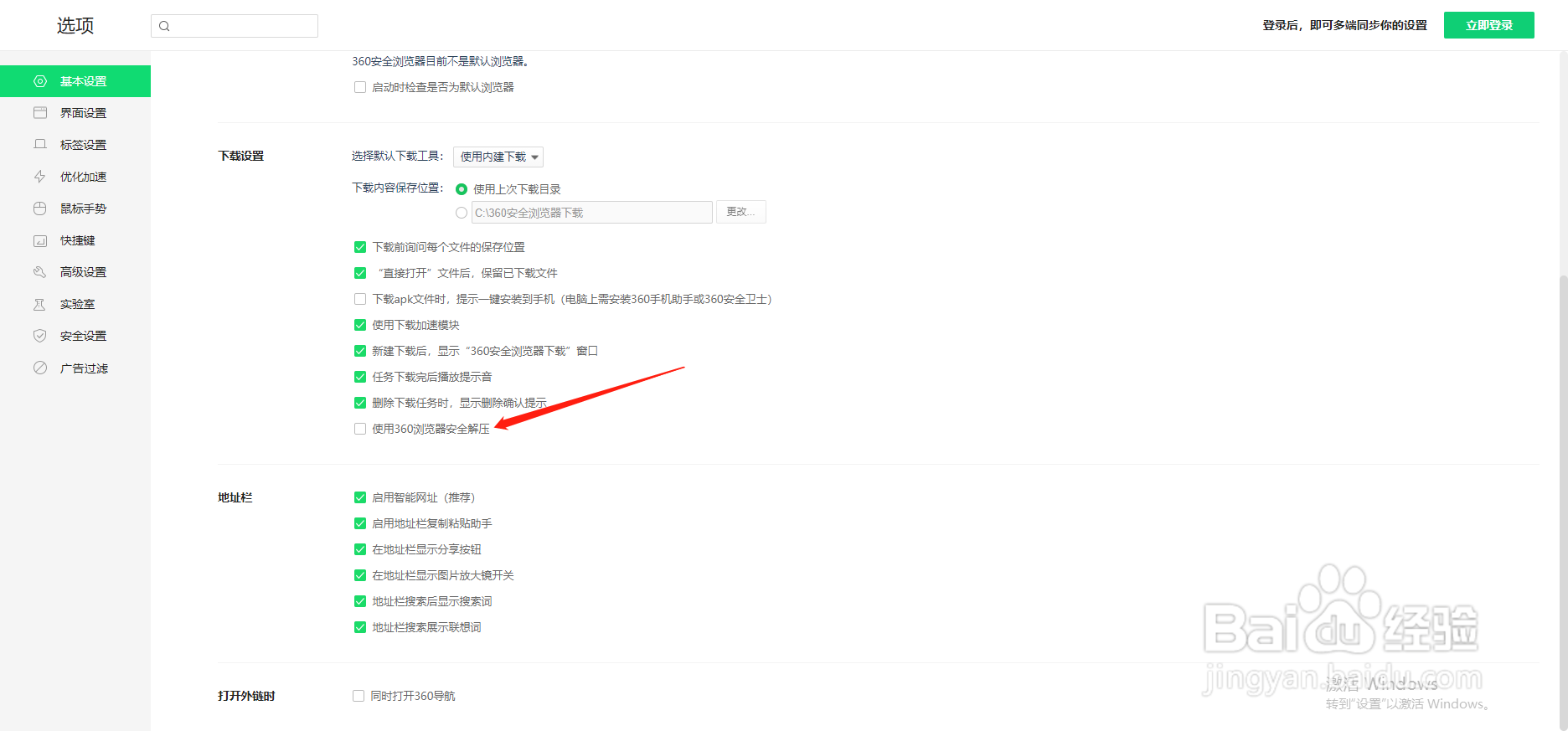Click the 高级设置 wrench icon in the sidebar
1568x731 pixels.
pos(39,272)
